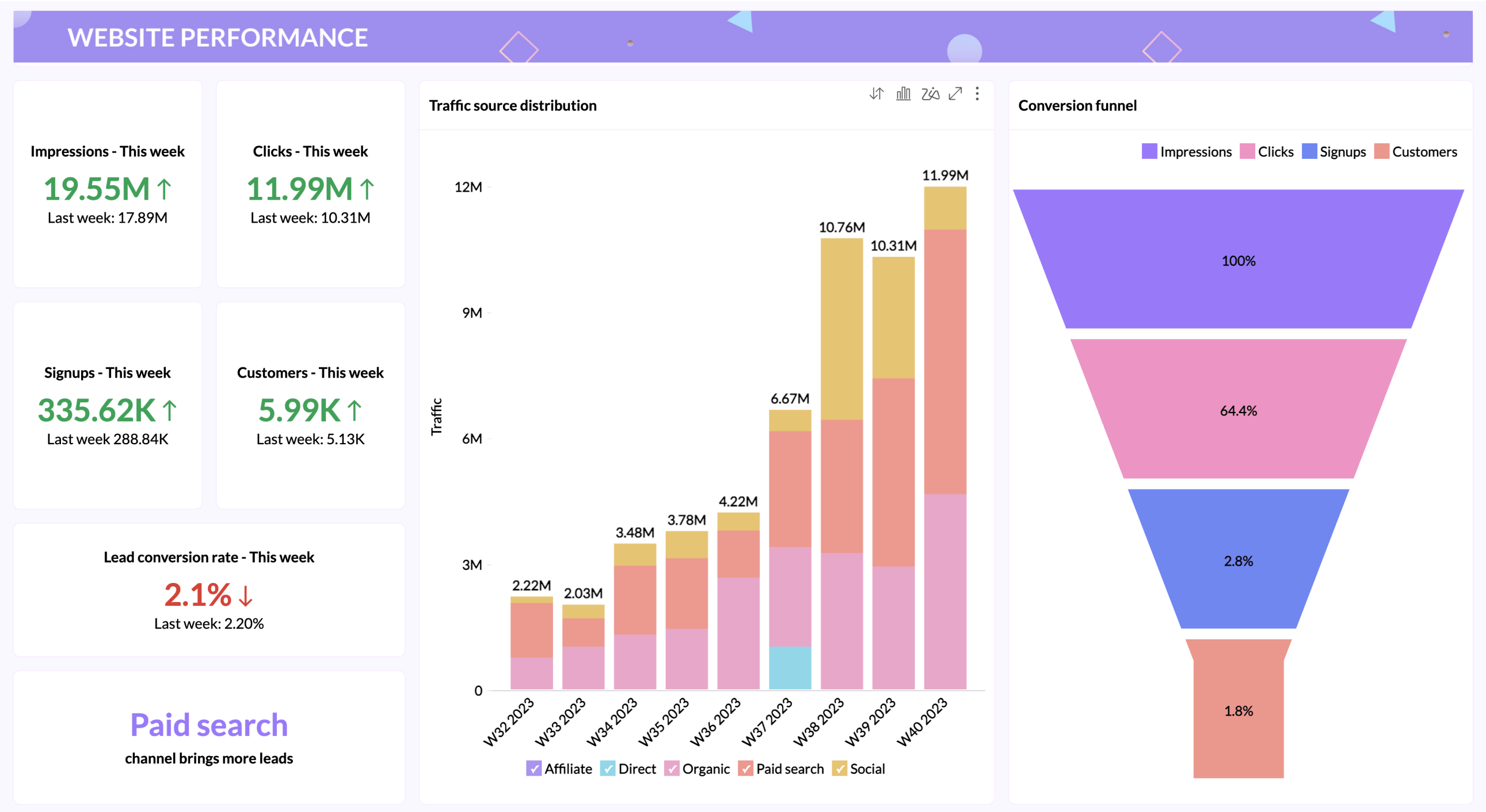Expand Traffic chart with maximize arrows icon

[x=955, y=93]
